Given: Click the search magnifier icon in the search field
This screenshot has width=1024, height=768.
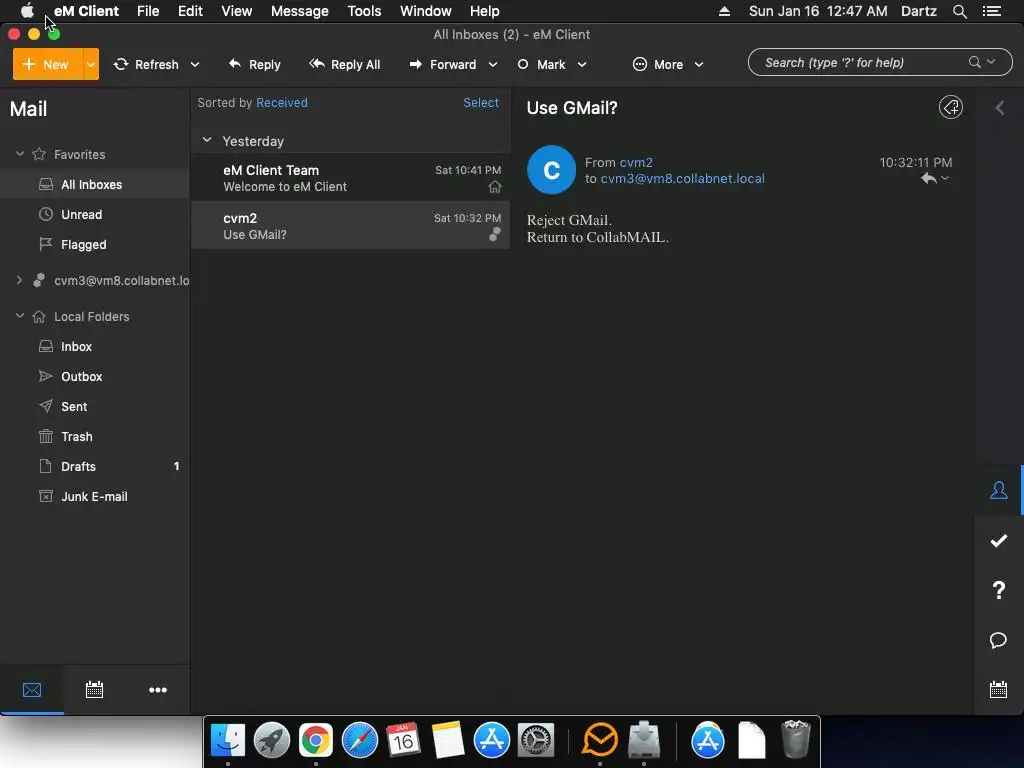Looking at the screenshot, I should pyautogui.click(x=974, y=62).
